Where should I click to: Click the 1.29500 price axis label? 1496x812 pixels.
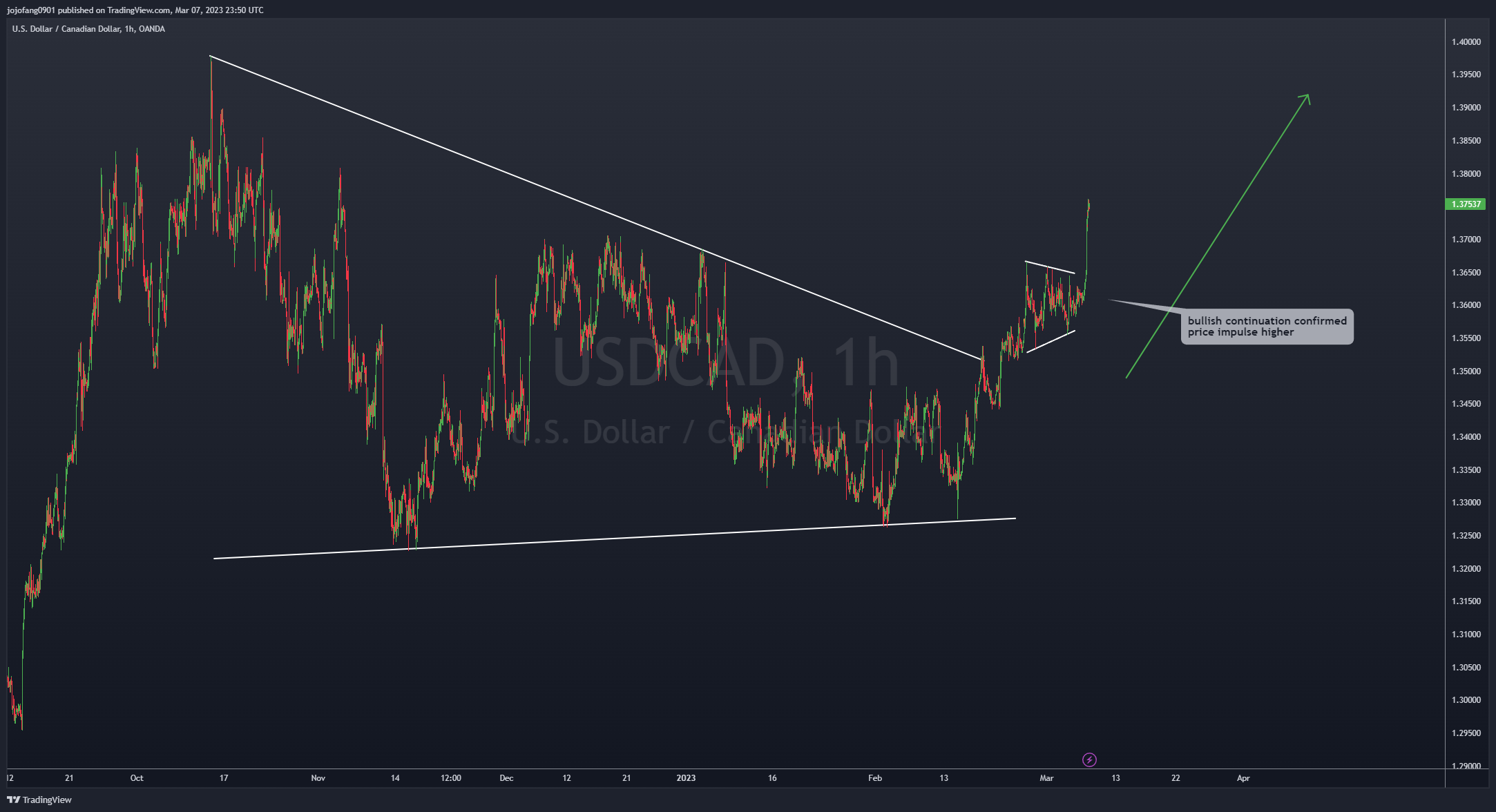tap(1466, 733)
